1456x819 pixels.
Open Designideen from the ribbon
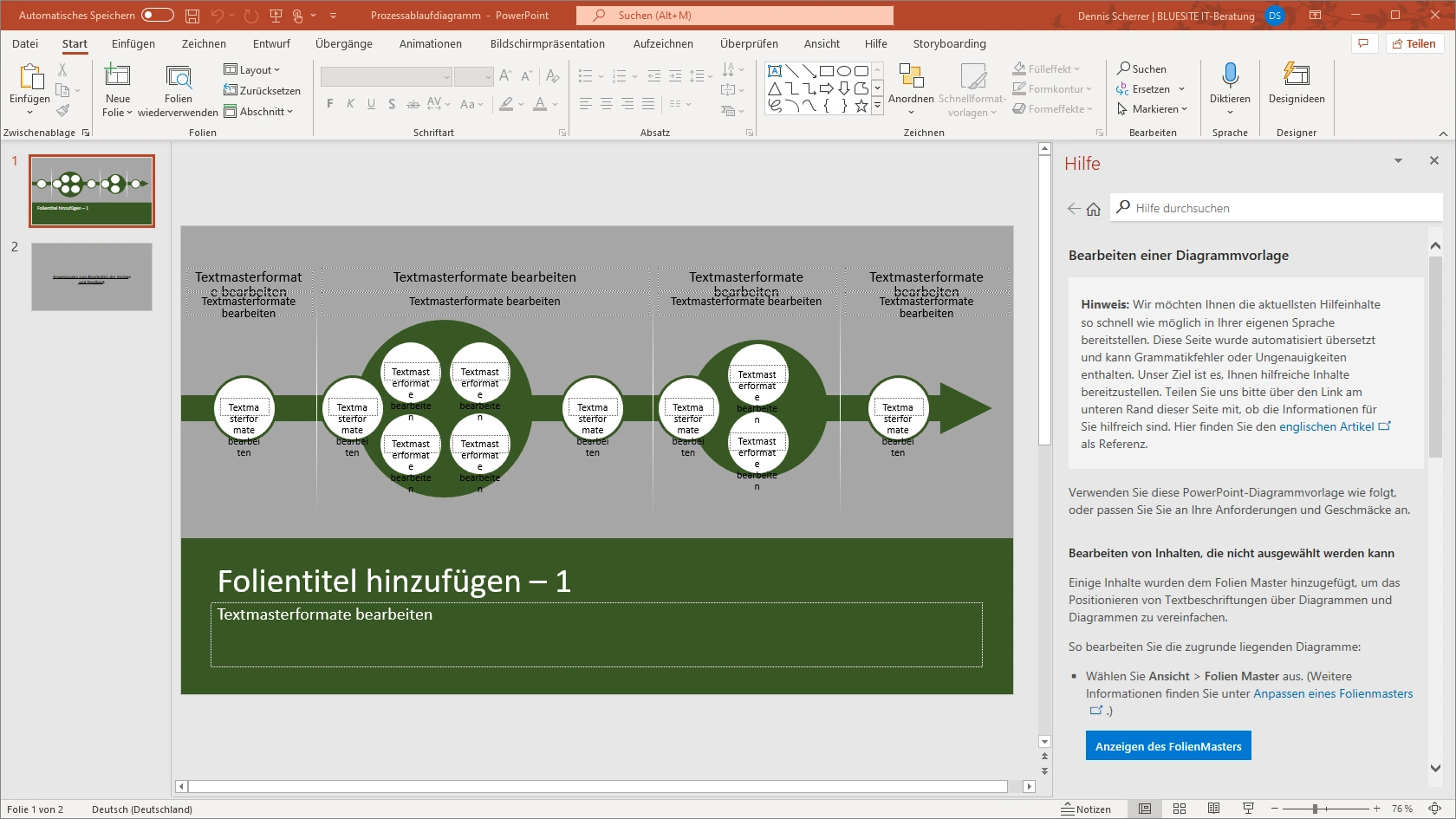pos(1296,76)
